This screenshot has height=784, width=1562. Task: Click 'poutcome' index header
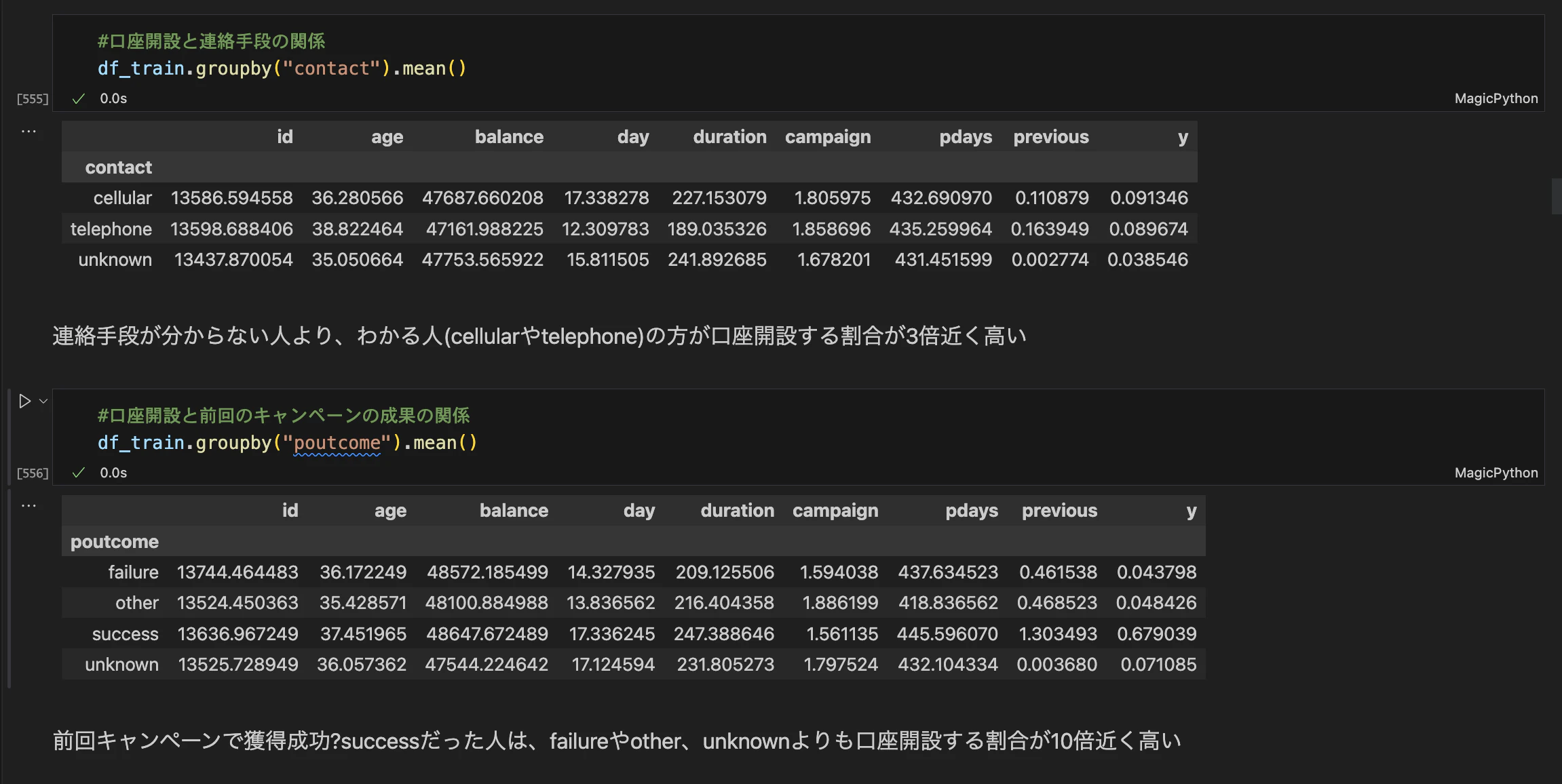(114, 542)
